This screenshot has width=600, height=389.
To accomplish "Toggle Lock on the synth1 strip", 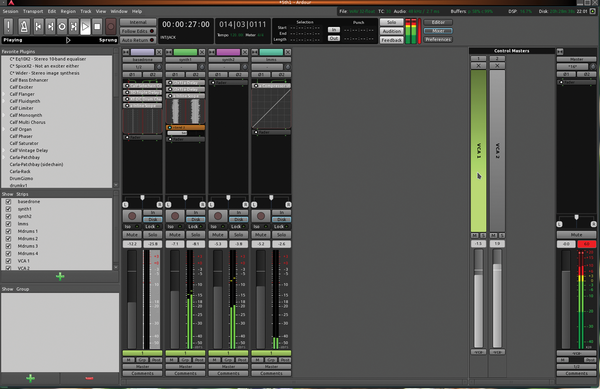I will [195, 227].
